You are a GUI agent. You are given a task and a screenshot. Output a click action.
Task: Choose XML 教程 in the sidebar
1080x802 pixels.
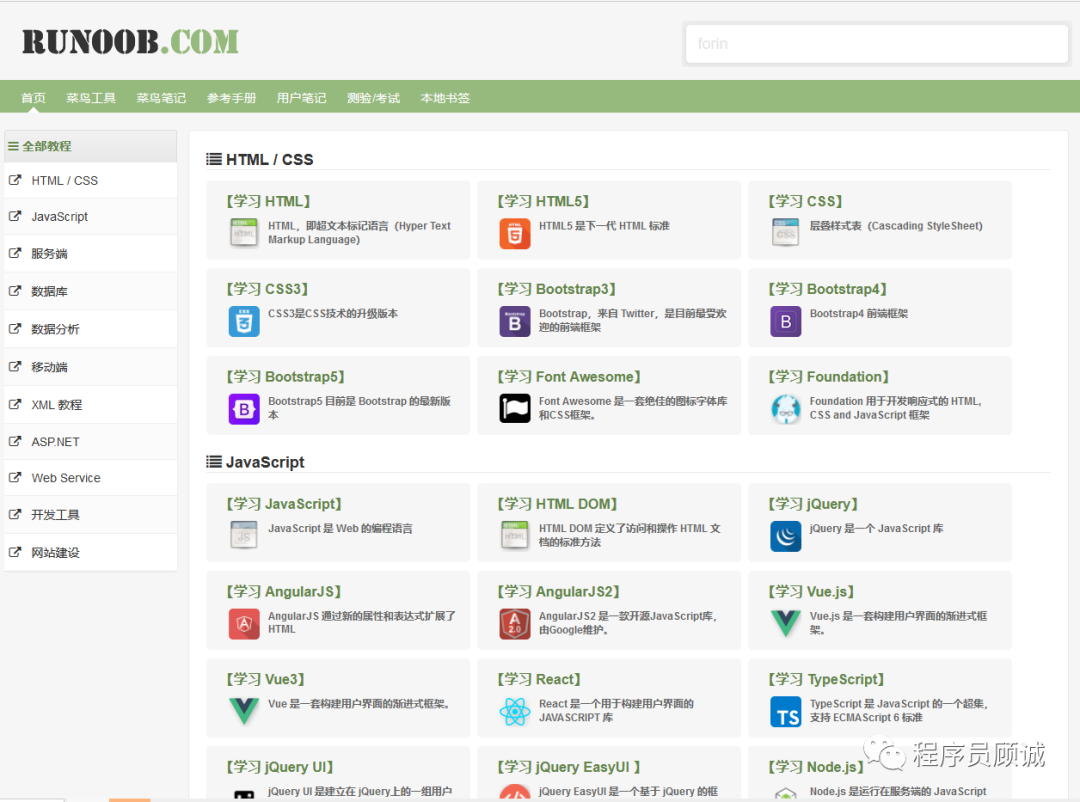pyautogui.click(x=90, y=405)
